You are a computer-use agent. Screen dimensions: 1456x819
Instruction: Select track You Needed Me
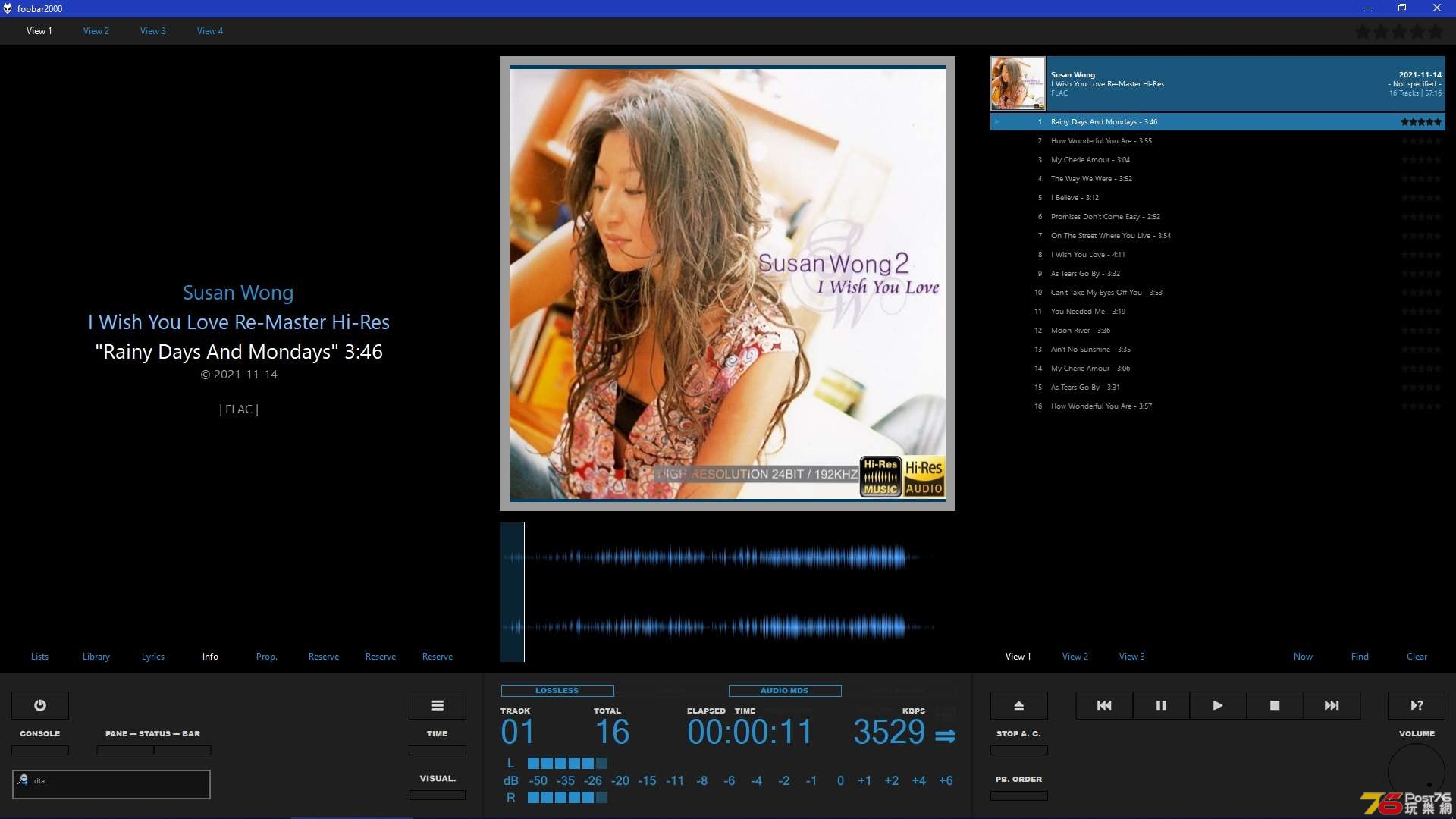(x=1217, y=312)
